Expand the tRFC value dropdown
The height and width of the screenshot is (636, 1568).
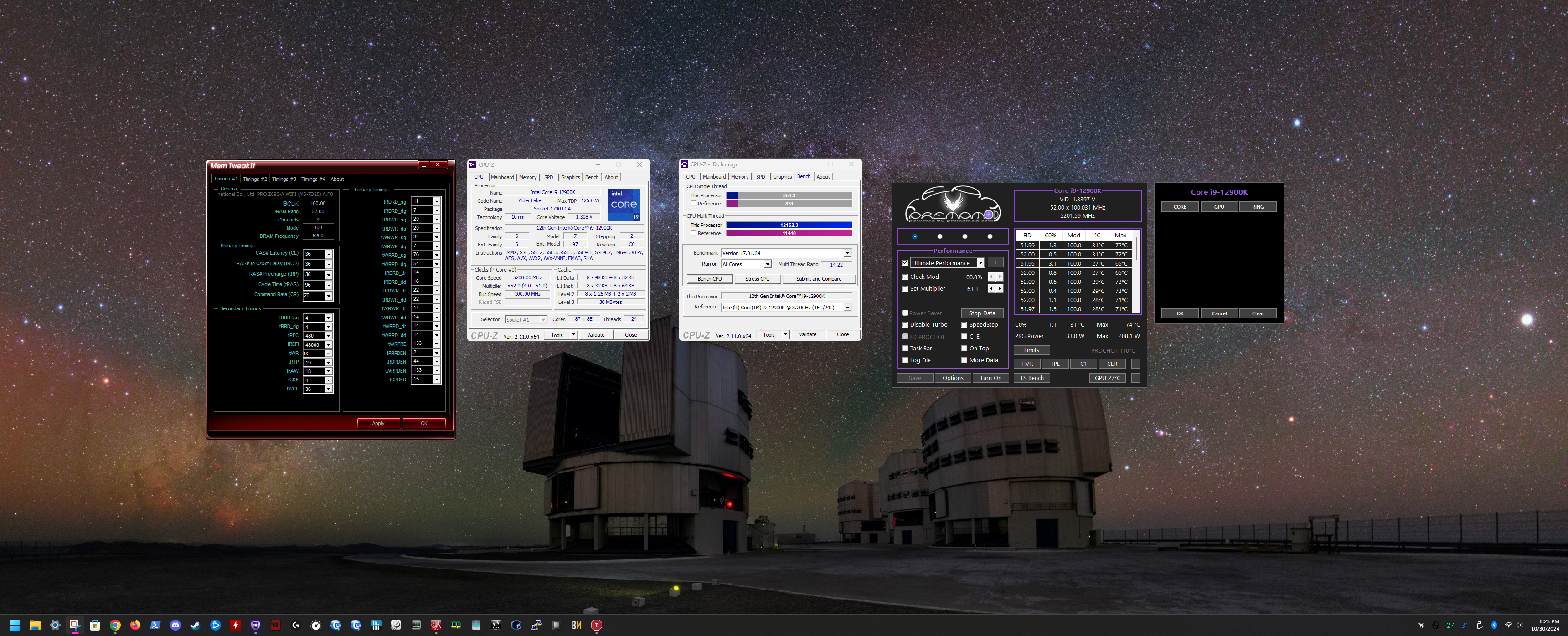[x=329, y=336]
